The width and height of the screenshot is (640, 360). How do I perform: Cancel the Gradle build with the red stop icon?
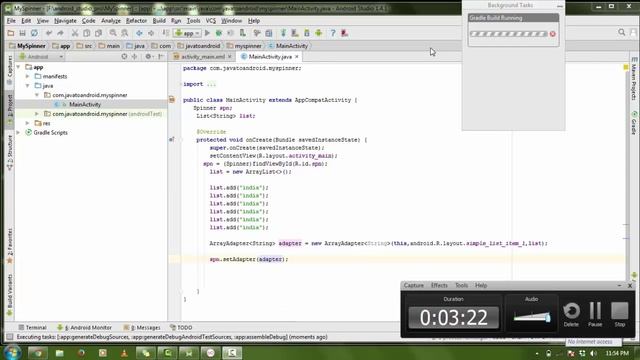tap(553, 34)
